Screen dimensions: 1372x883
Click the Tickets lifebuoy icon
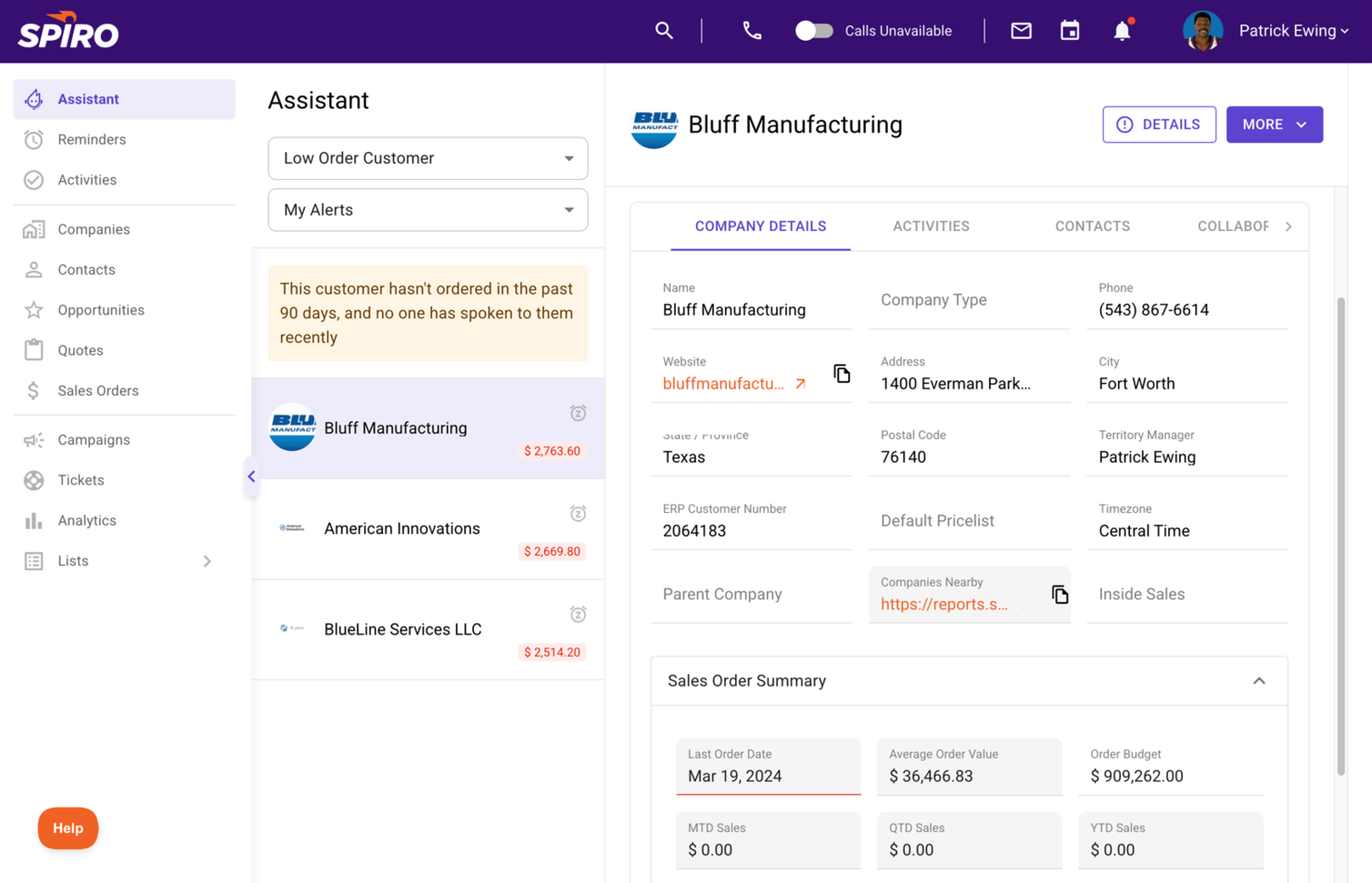pos(34,480)
